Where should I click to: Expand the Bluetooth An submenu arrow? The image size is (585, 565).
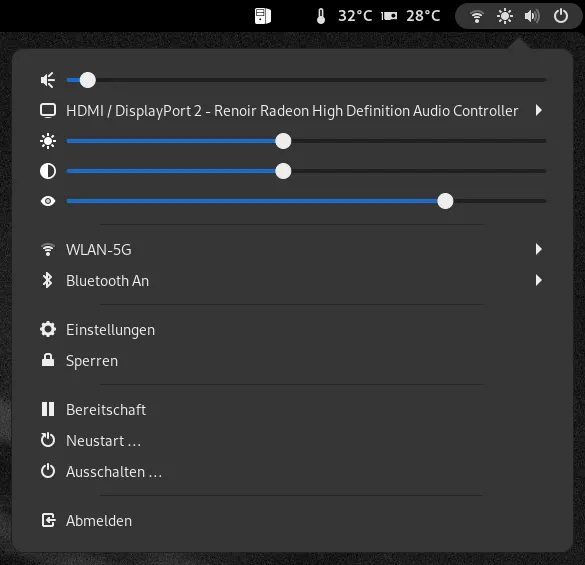coord(538,280)
